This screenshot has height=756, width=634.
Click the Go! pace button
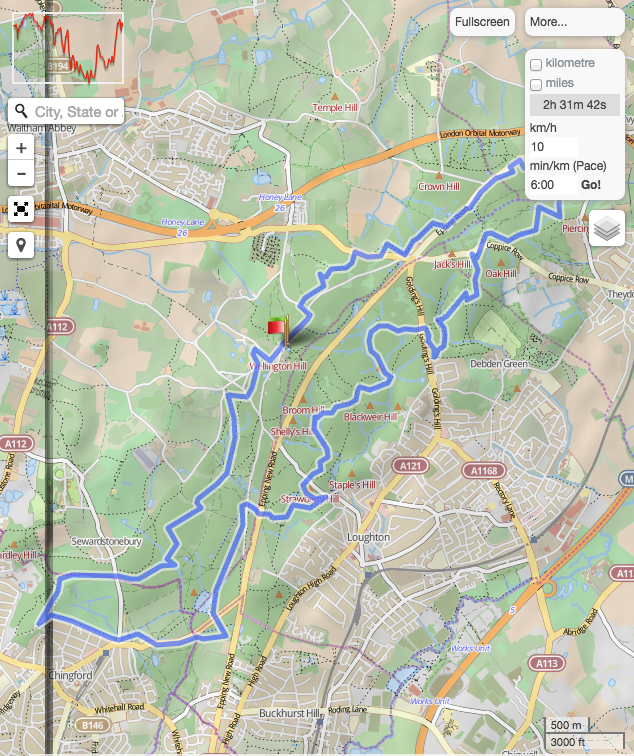coord(591,185)
